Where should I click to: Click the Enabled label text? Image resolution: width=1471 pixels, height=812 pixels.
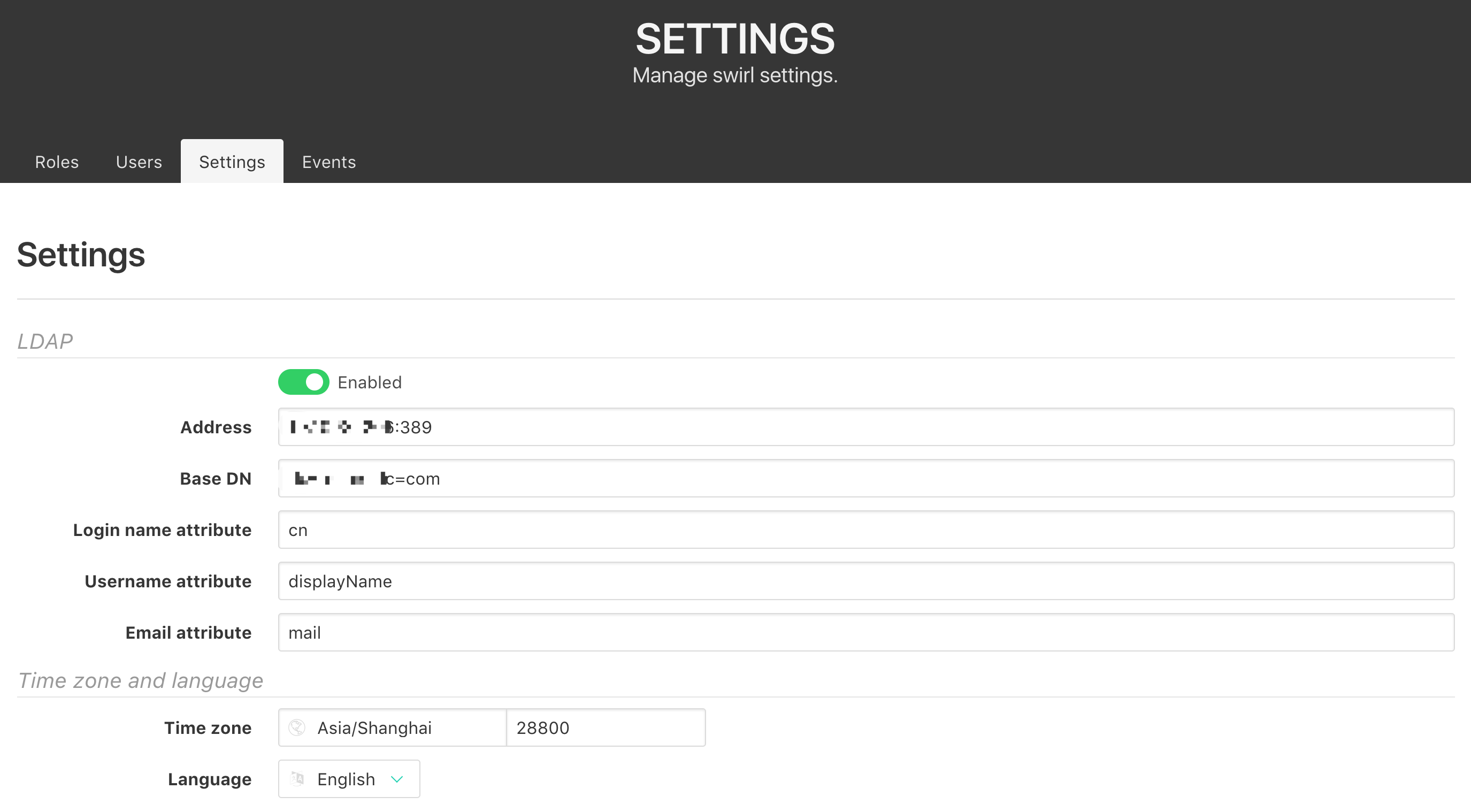click(370, 382)
